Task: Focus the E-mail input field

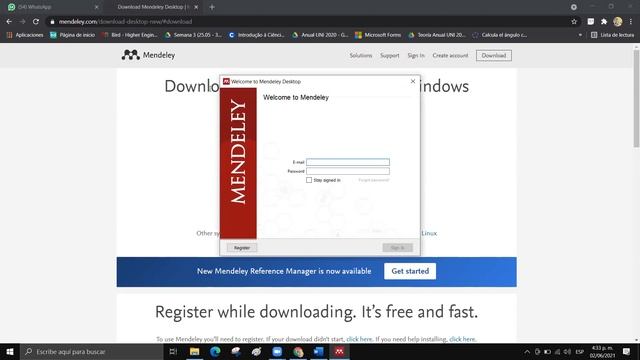Action: point(348,162)
